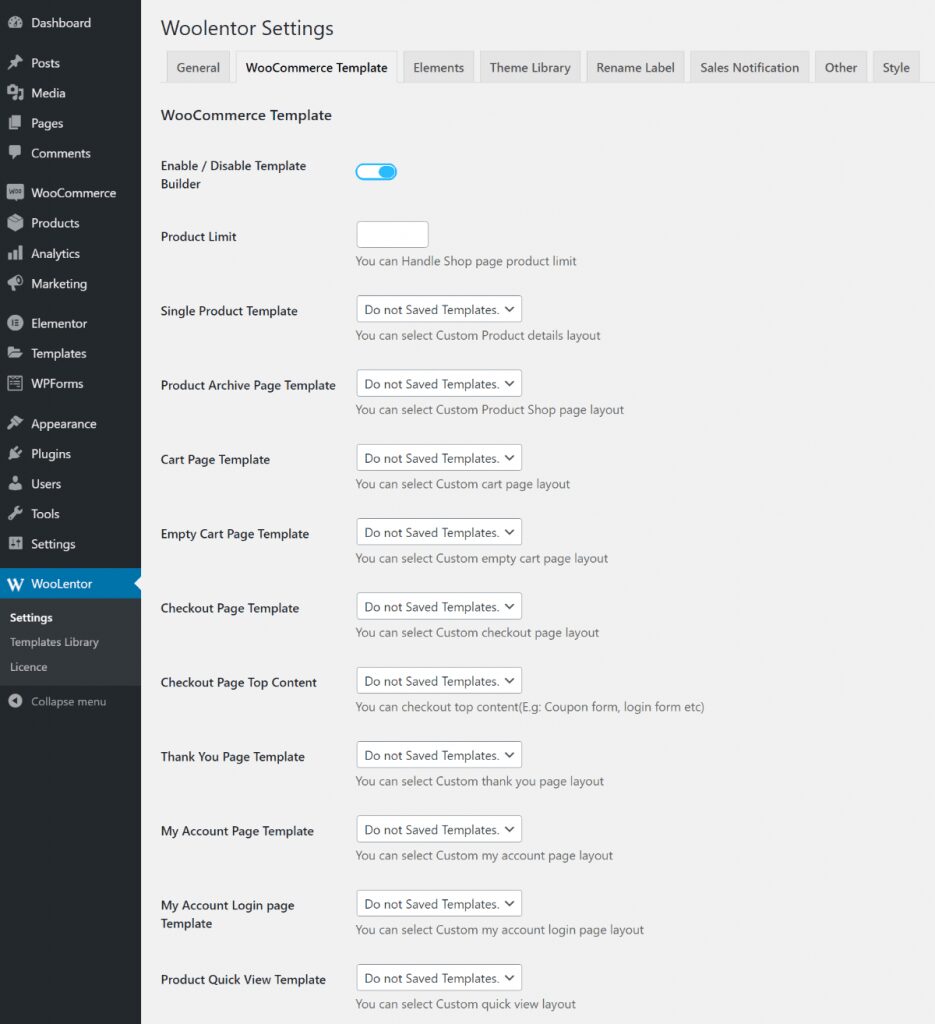This screenshot has width=935, height=1024.
Task: Select the Elementor icon in sidebar
Action: (17, 323)
